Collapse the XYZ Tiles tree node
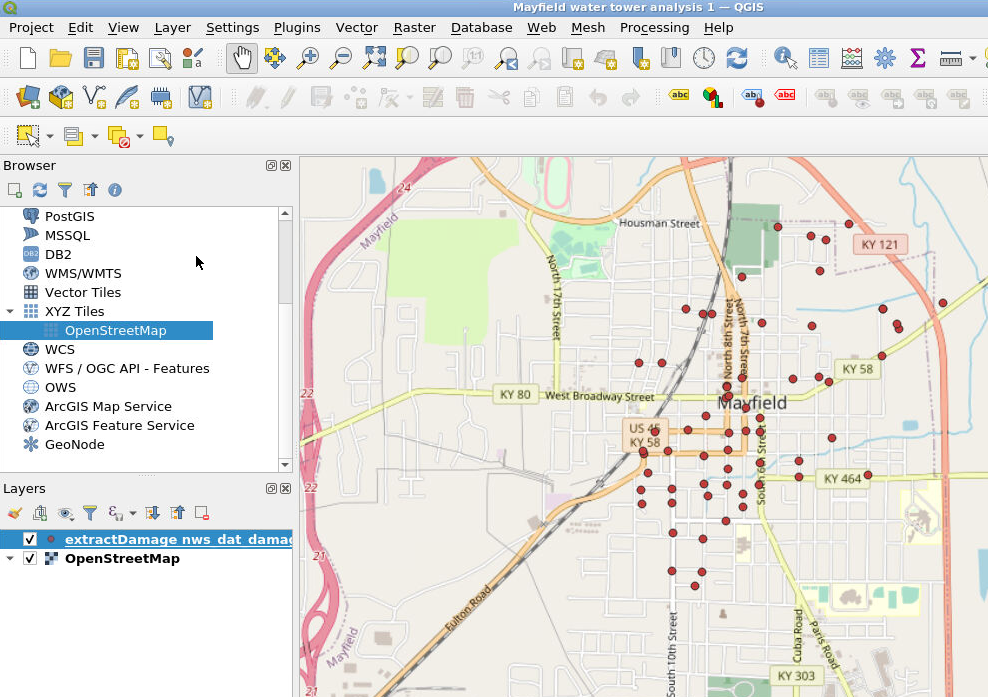 click(10, 312)
